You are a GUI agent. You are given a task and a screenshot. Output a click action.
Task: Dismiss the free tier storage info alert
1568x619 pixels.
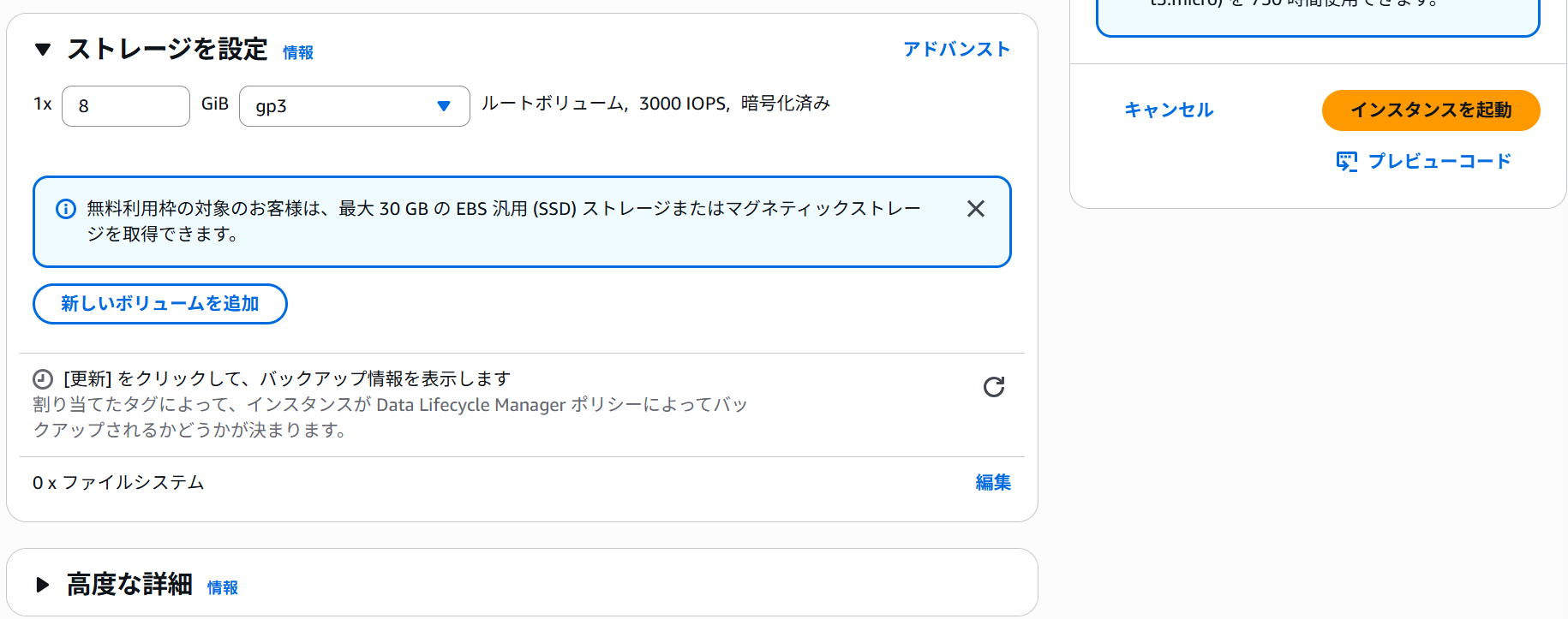(x=975, y=209)
